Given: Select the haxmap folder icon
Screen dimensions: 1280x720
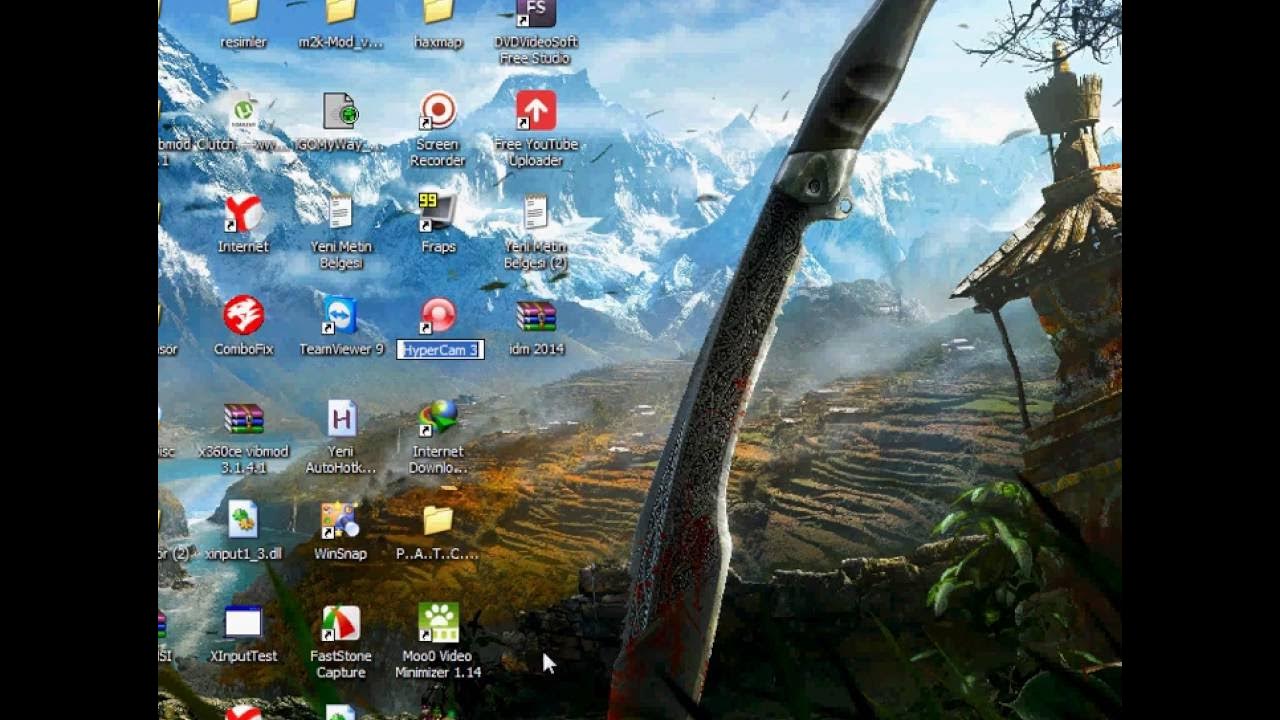Looking at the screenshot, I should 438,12.
